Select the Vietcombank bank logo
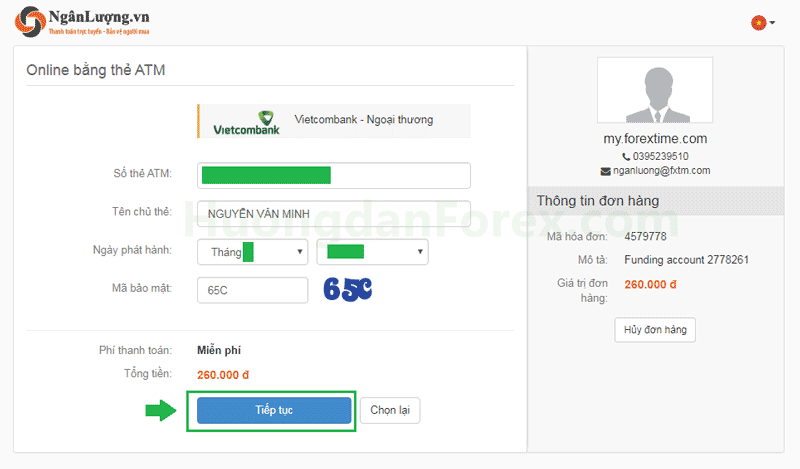 [x=246, y=122]
